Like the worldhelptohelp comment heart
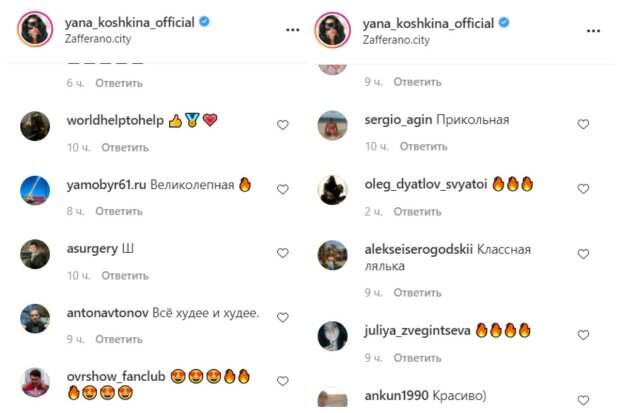Image resolution: width=620 pixels, height=413 pixels. click(282, 125)
